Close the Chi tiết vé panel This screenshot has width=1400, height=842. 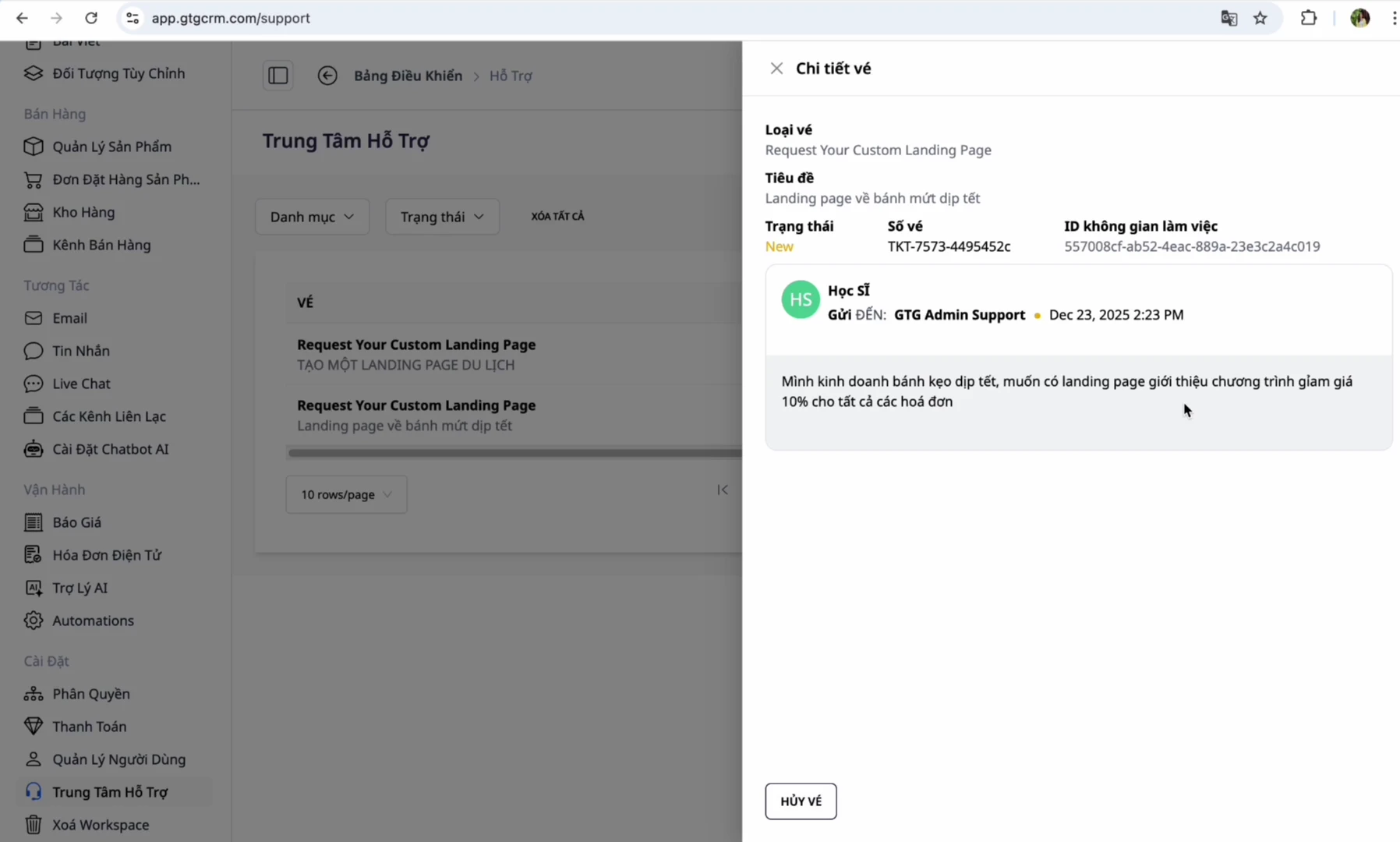coord(776,69)
